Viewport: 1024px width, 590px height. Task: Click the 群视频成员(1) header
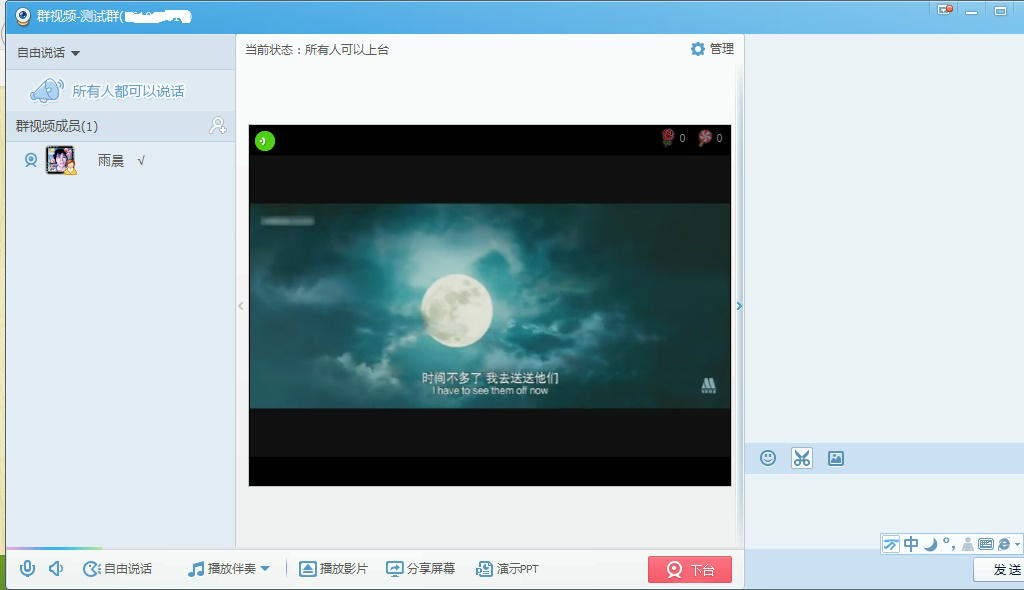(x=57, y=126)
